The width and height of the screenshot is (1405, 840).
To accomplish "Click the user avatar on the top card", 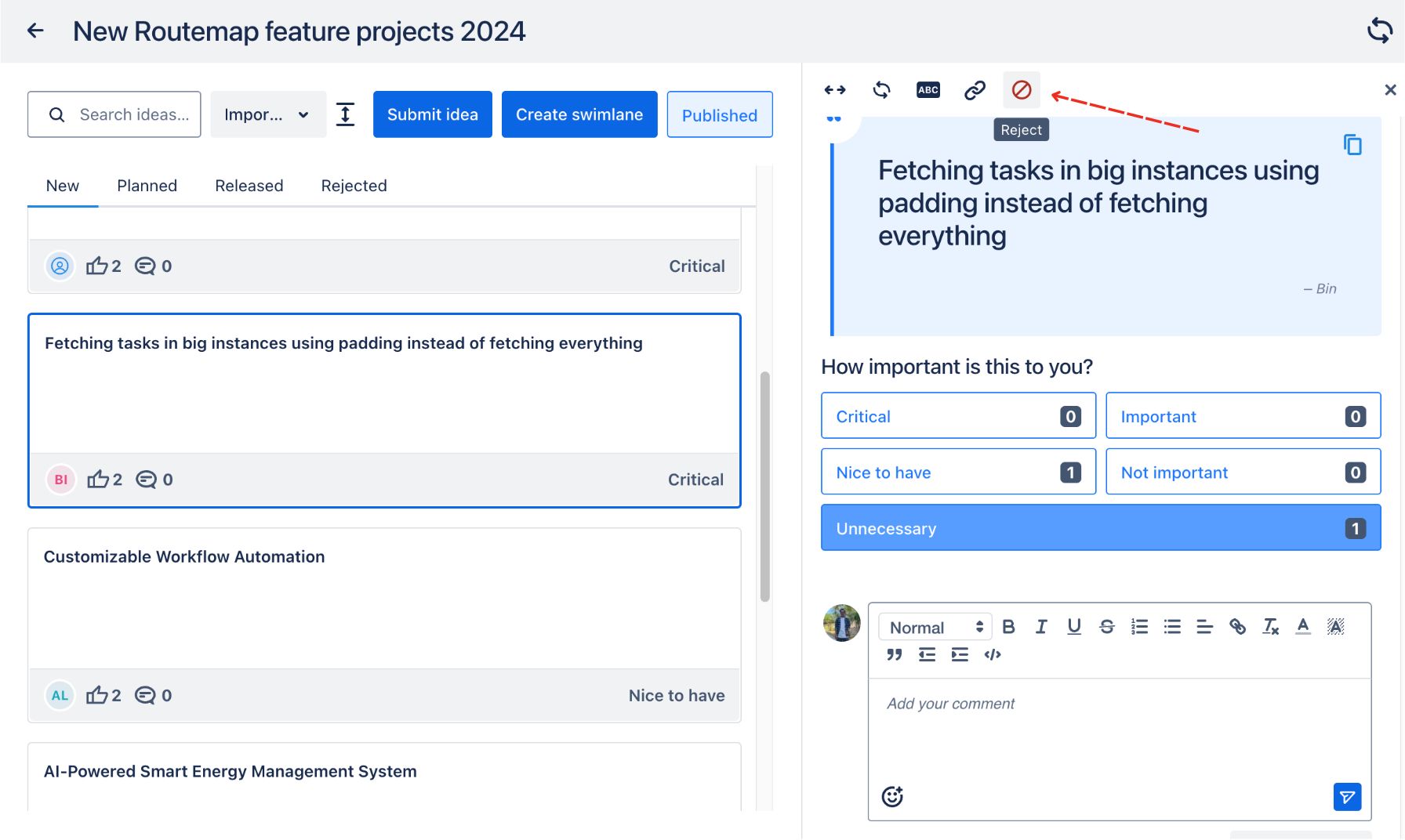I will [60, 266].
